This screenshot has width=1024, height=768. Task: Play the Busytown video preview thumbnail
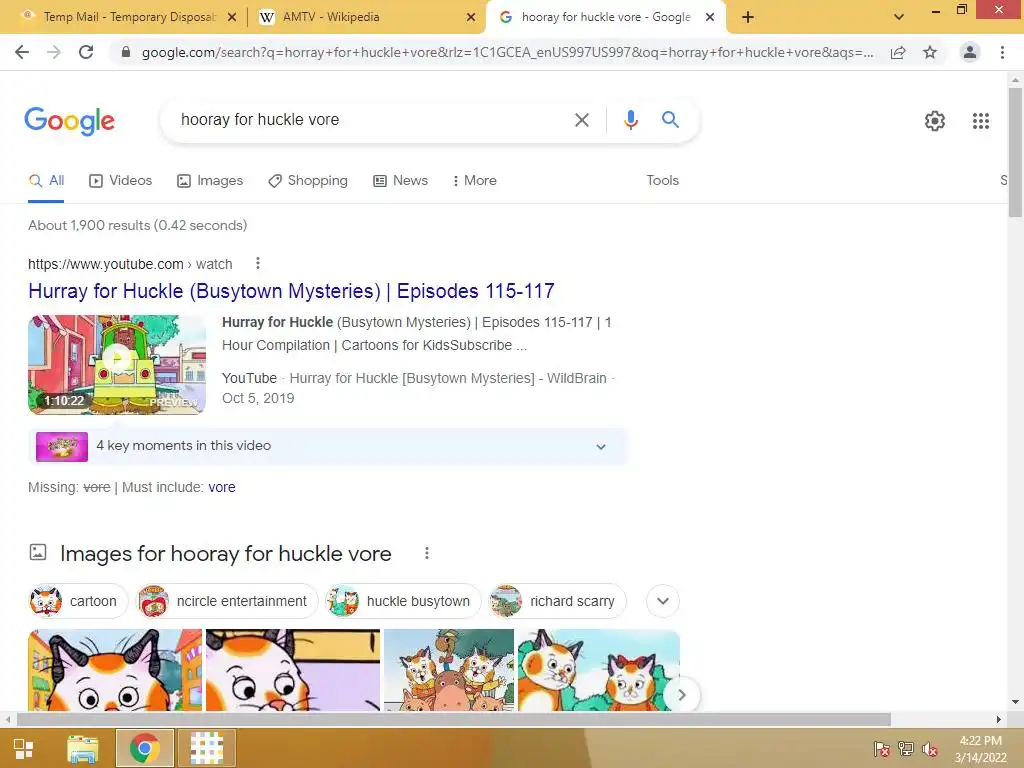pyautogui.click(x=117, y=364)
